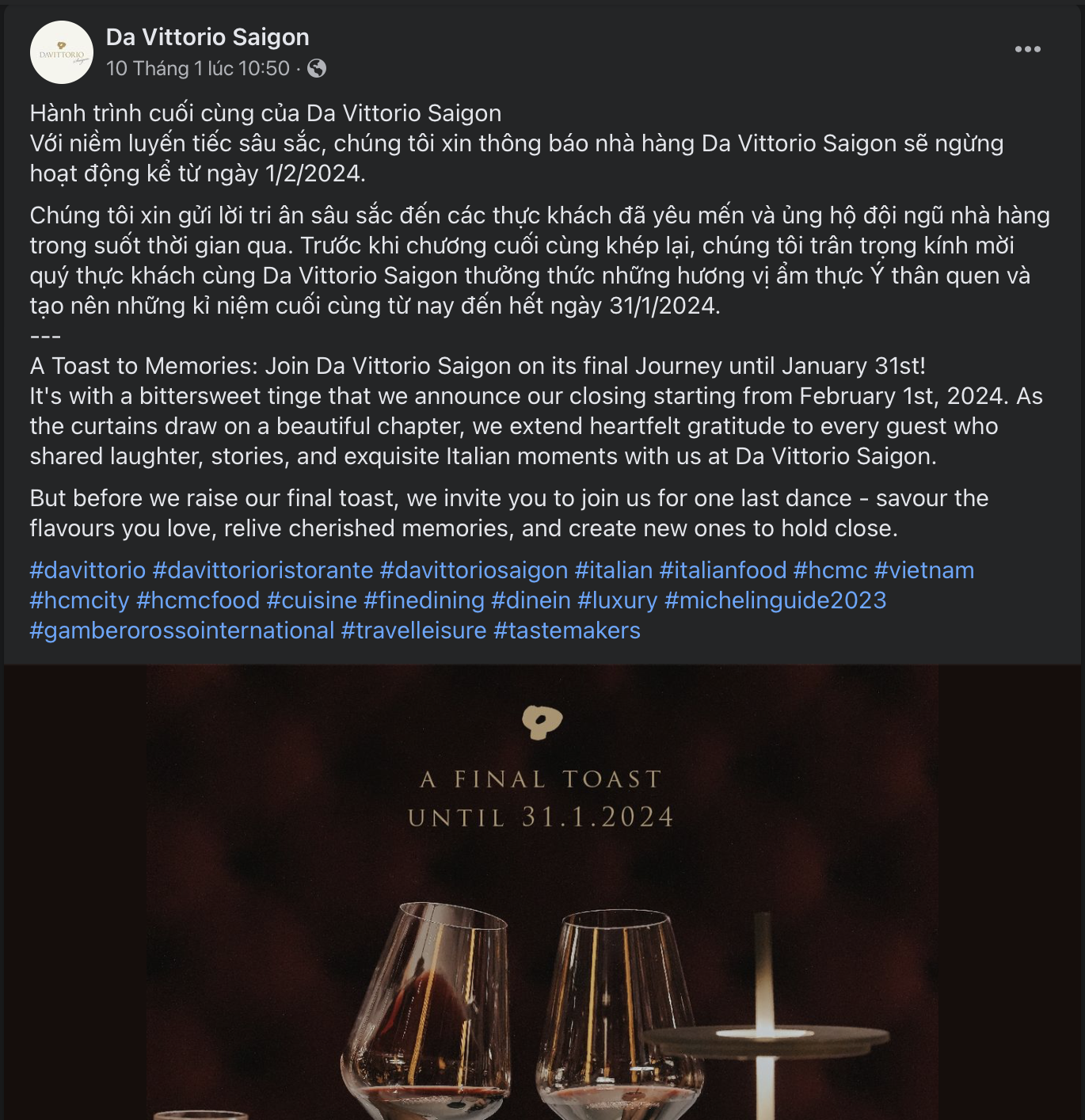1085x1120 pixels.
Task: Open the #finedining hashtag link
Action: point(424,600)
